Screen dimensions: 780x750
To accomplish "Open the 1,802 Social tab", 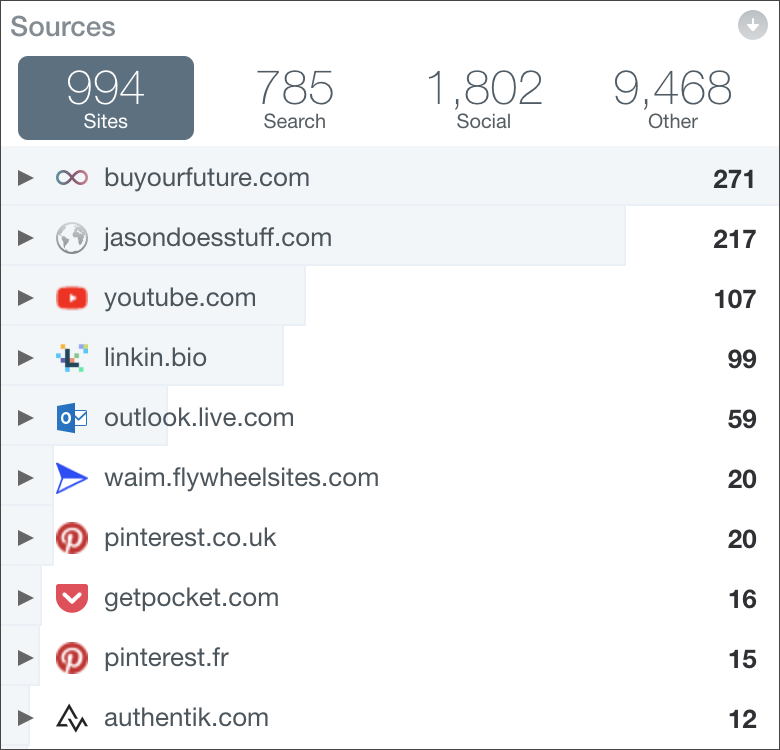I will coord(484,98).
